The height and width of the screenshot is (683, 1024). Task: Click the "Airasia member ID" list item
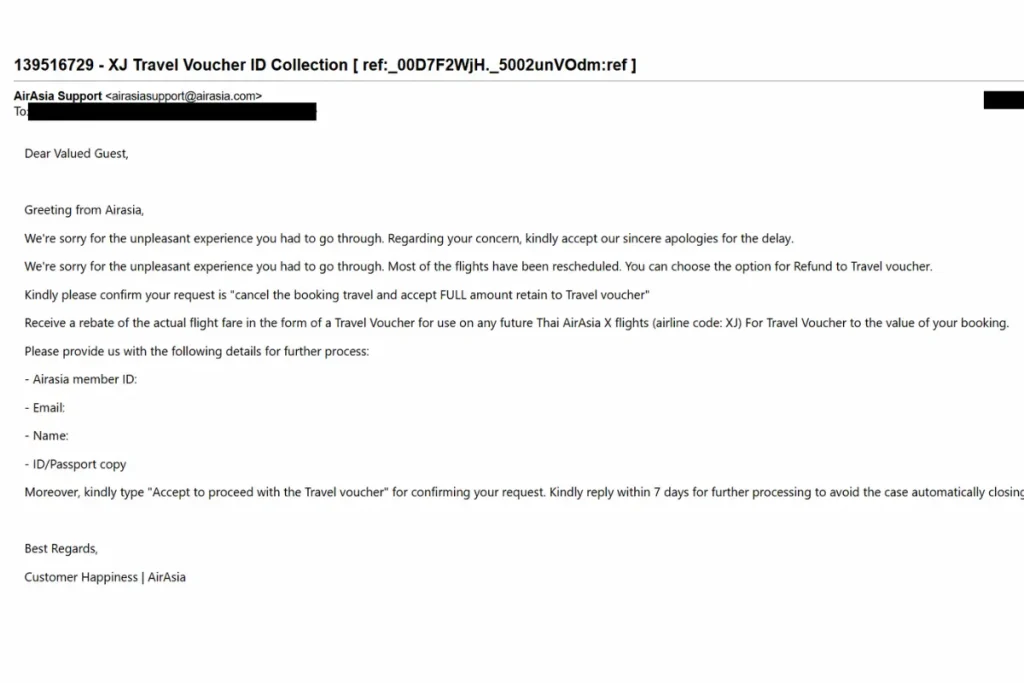(80, 380)
